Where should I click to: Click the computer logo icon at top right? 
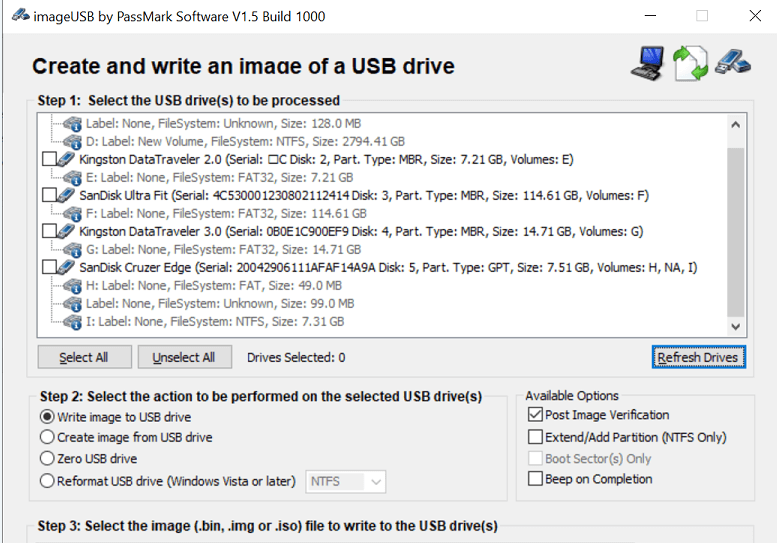[x=649, y=62]
